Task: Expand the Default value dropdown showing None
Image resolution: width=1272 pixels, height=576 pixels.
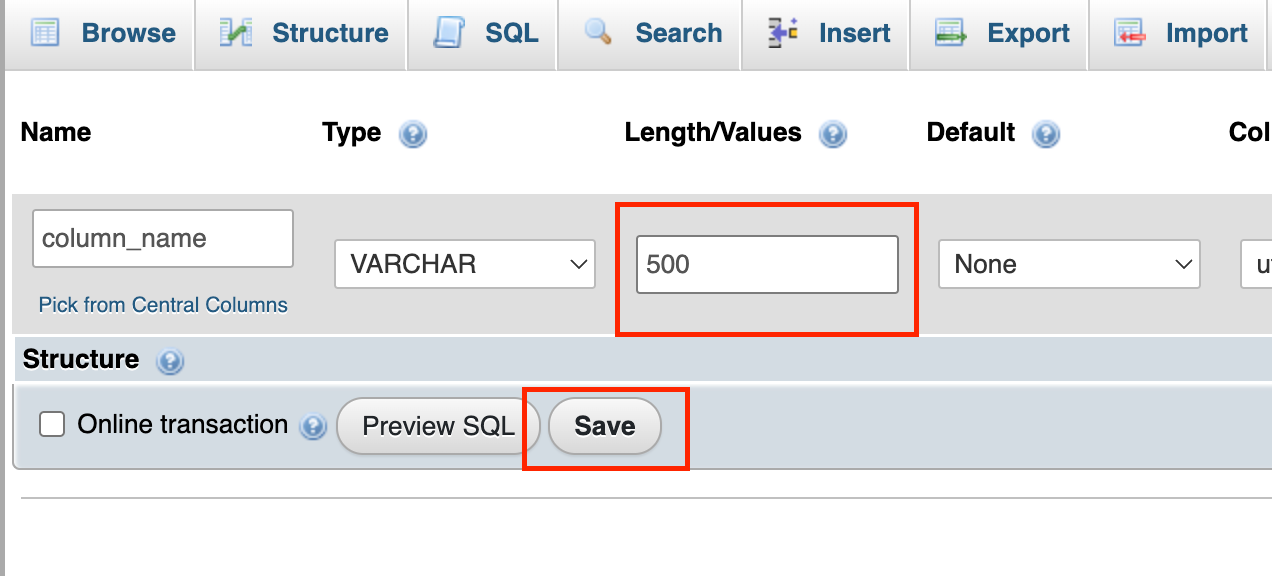Action: 1068,263
